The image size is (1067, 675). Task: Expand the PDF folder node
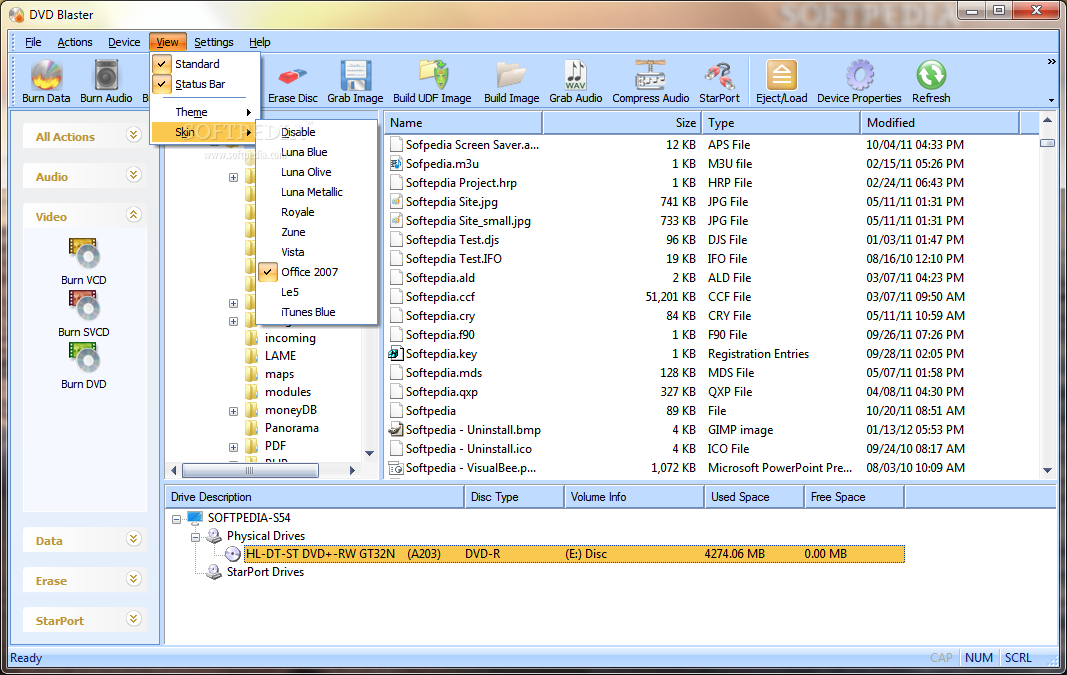[233, 447]
